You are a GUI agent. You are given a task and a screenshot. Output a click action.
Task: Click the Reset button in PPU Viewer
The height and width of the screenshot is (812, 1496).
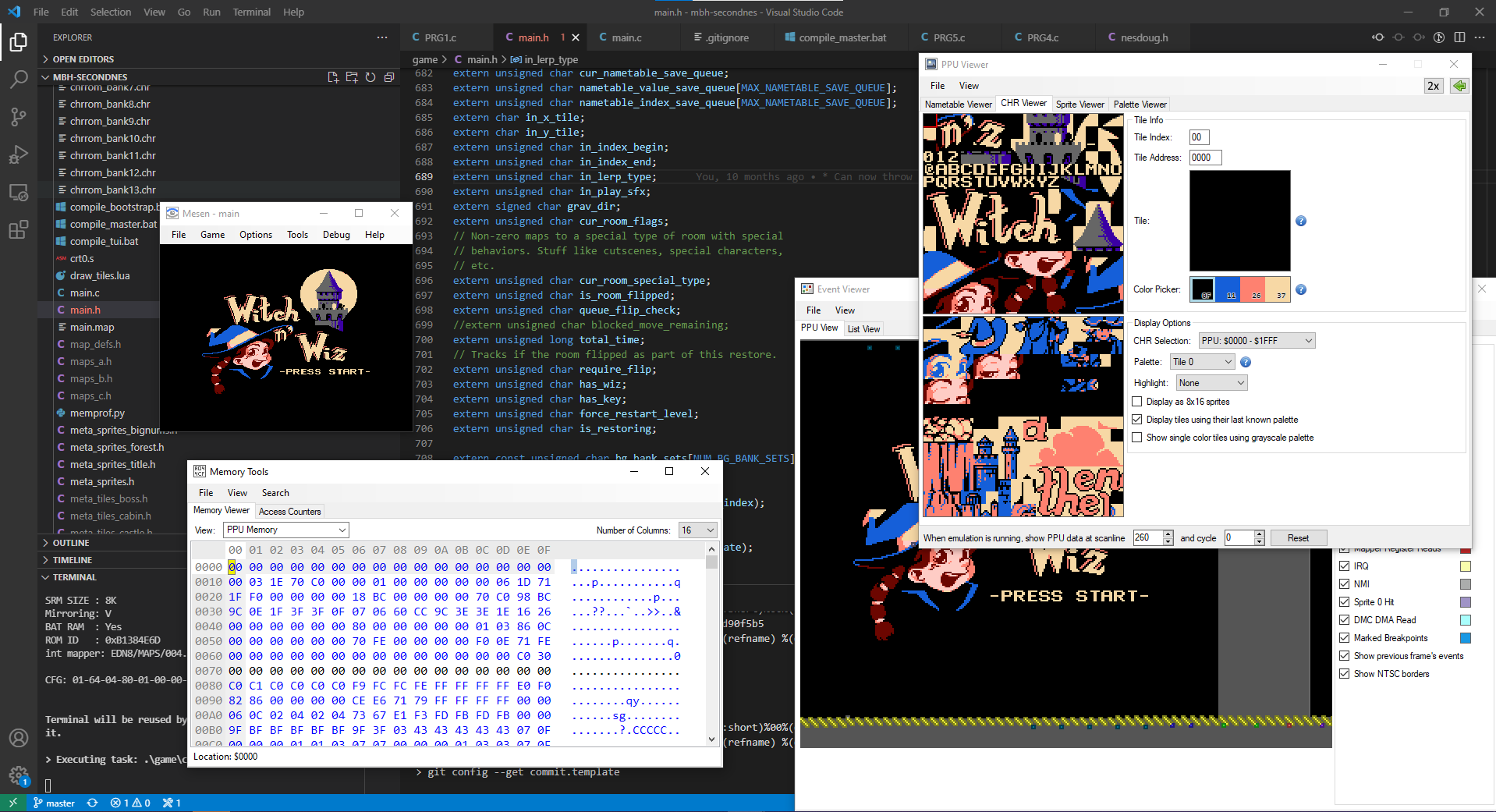[1298, 538]
